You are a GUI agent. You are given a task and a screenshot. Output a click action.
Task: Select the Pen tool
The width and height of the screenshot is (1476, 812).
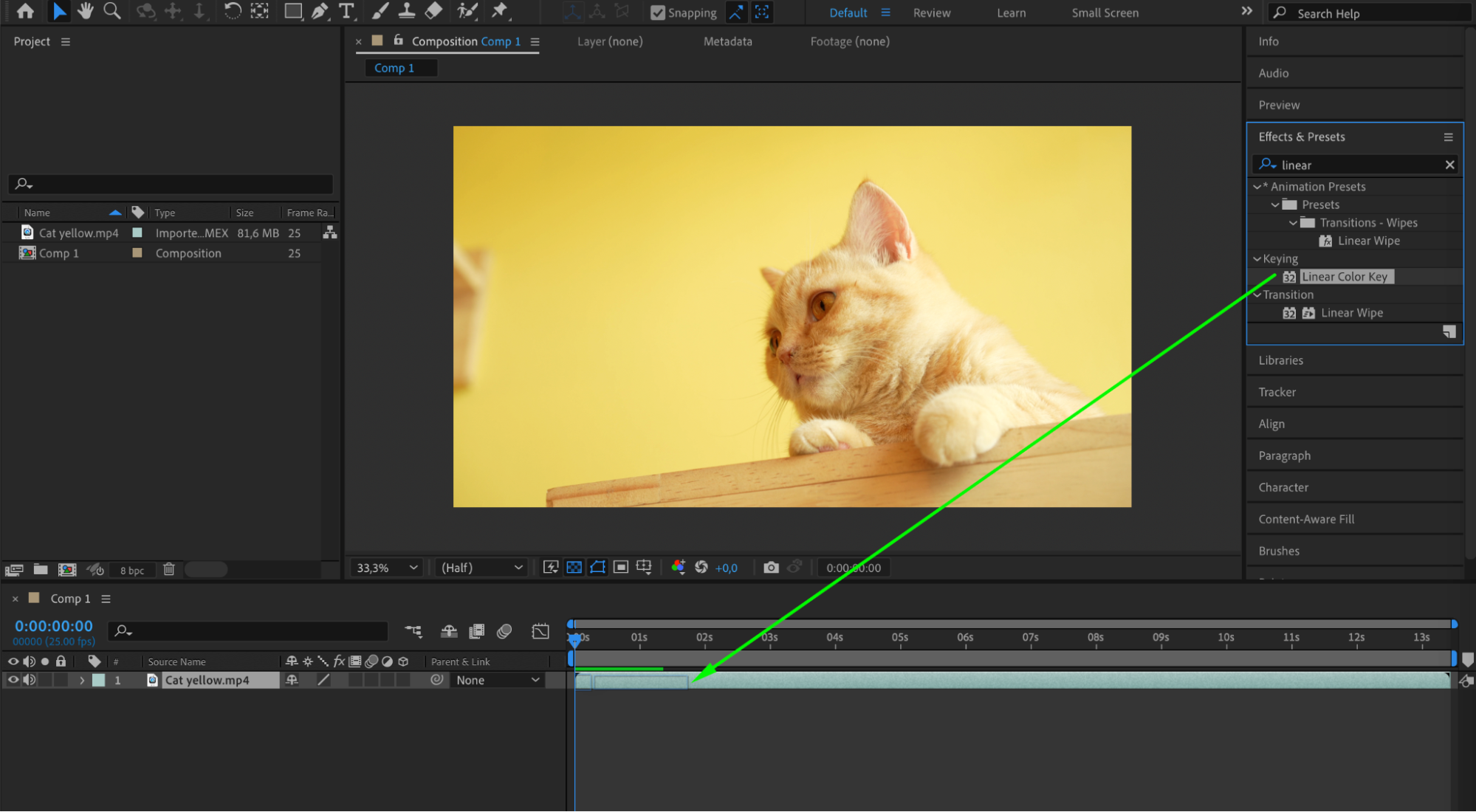pos(320,11)
